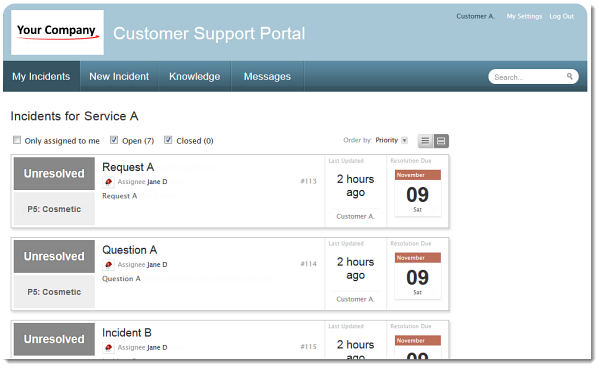Screen dimensions: 600x368
Task: Select the Priority order value
Action: [x=386, y=140]
